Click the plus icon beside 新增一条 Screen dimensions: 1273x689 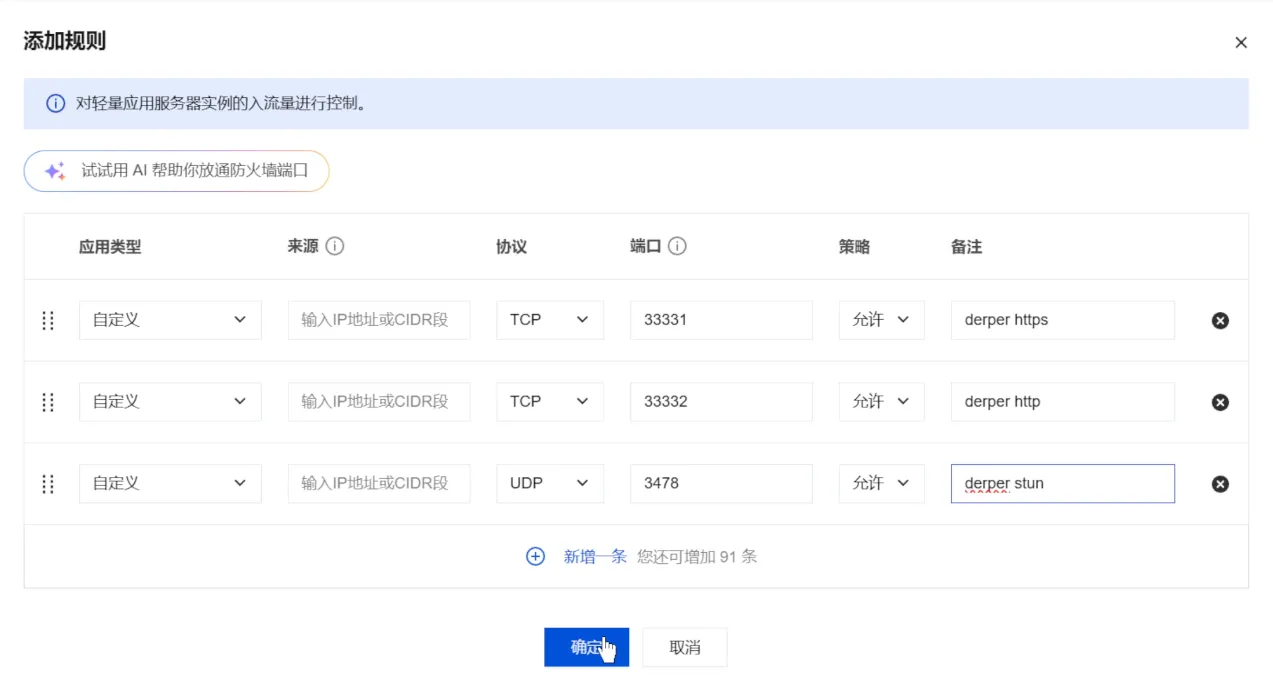tap(536, 556)
